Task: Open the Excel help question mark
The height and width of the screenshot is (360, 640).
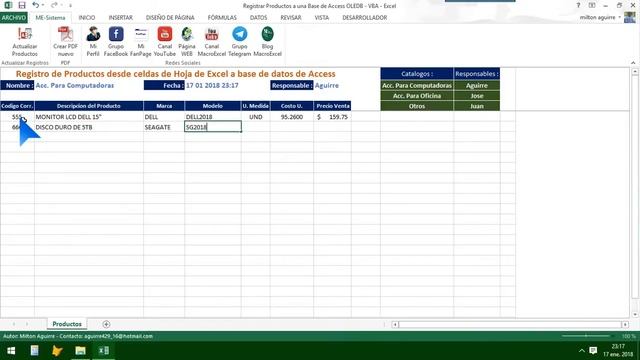Action: pos(578,5)
